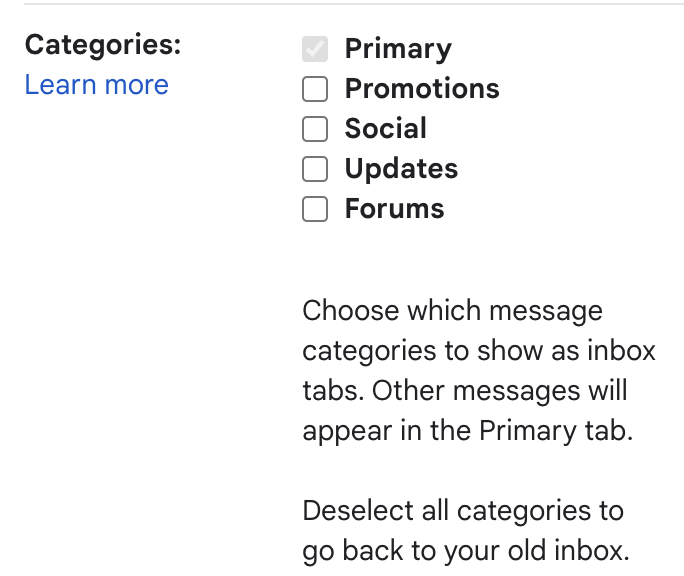Tick the Social category checkbox
This screenshot has width=684, height=576.
315,129
